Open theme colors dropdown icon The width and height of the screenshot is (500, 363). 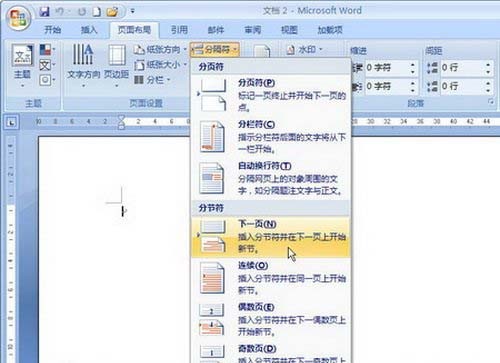(x=47, y=50)
